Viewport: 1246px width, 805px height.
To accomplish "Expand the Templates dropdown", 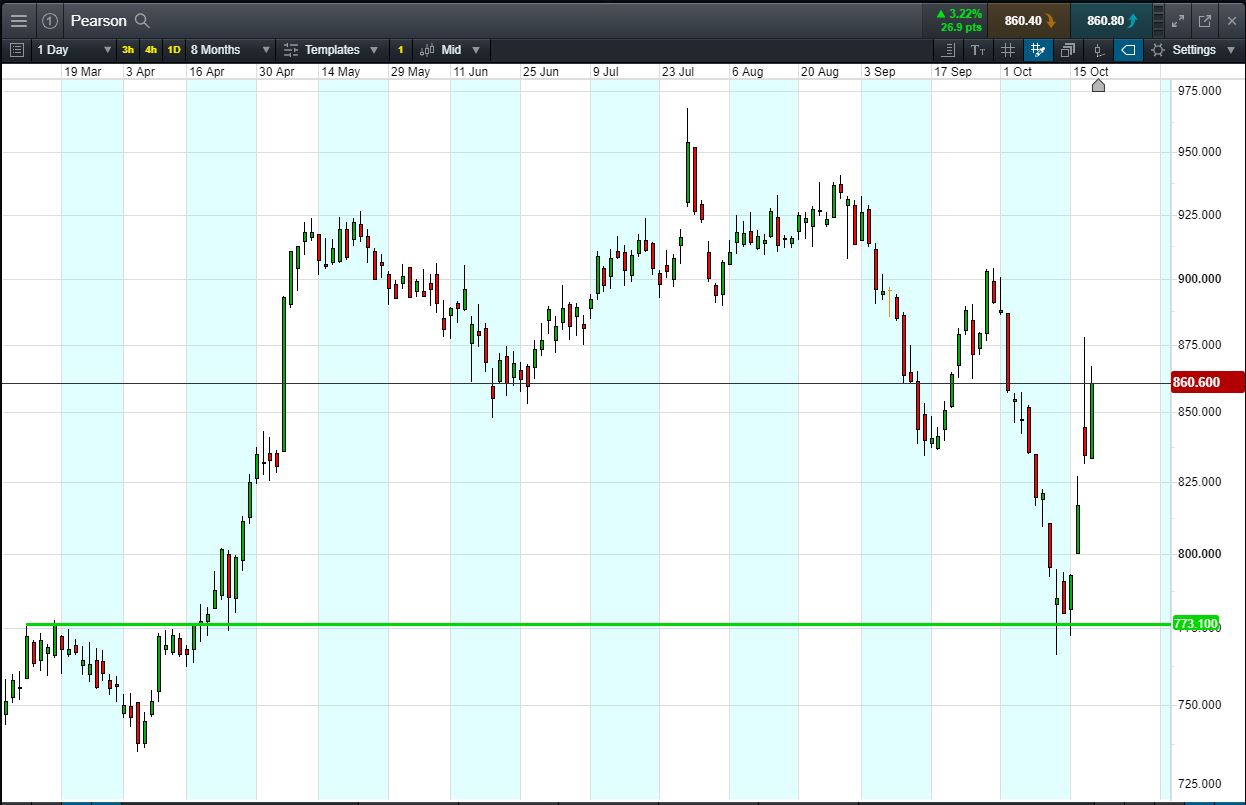I will (x=374, y=49).
